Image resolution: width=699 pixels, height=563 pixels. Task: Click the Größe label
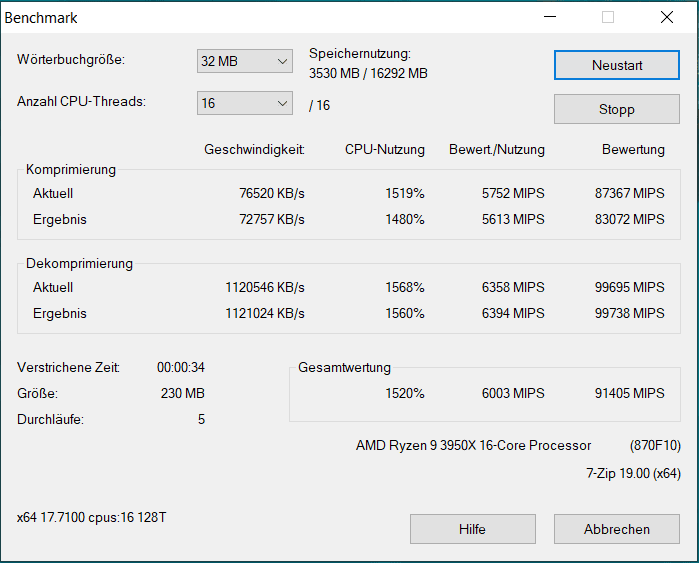tap(37, 394)
